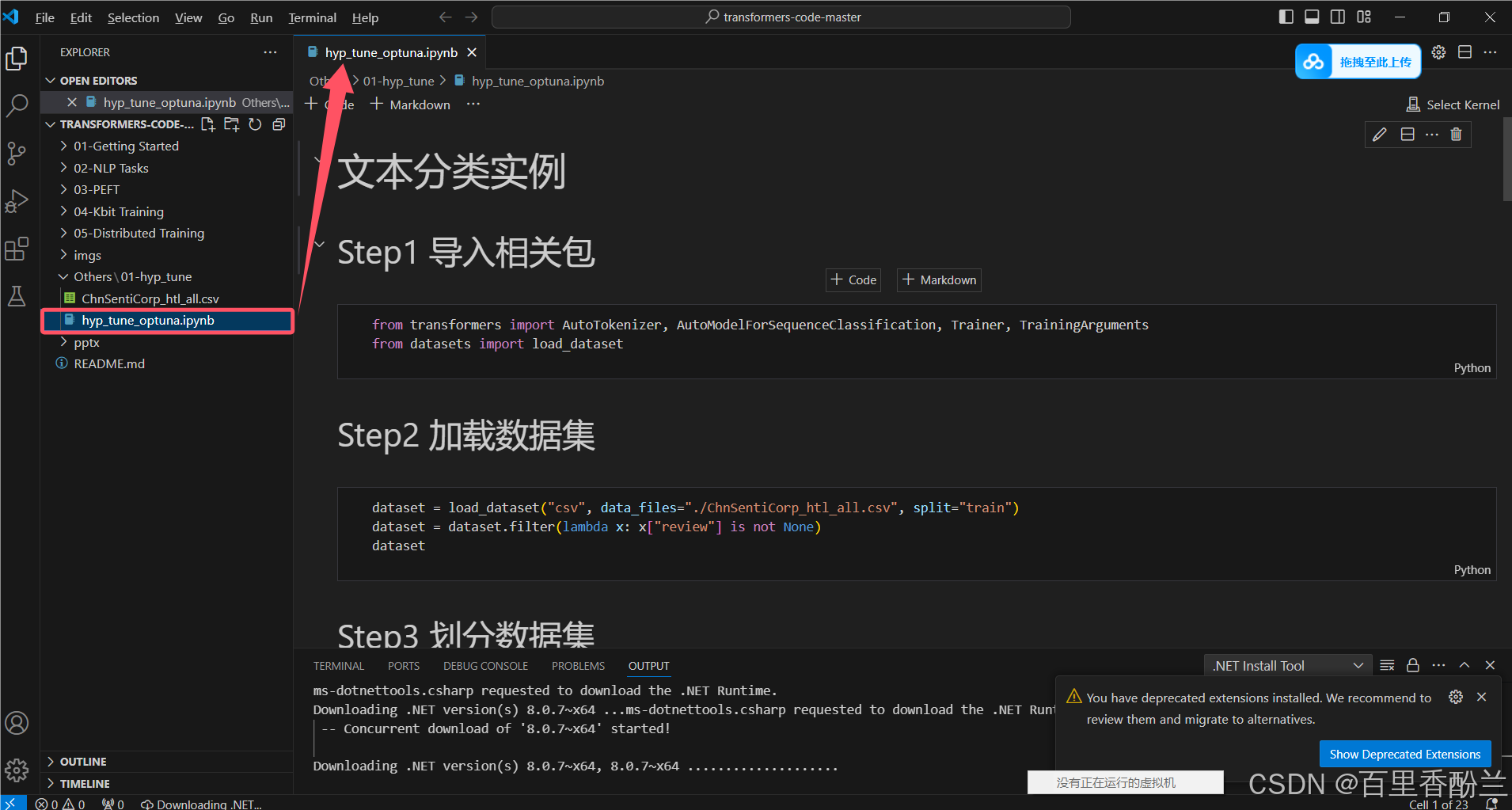Viewport: 1512px width, 810px height.
Task: Expand the 03-PEFT folder
Action: click(x=63, y=189)
